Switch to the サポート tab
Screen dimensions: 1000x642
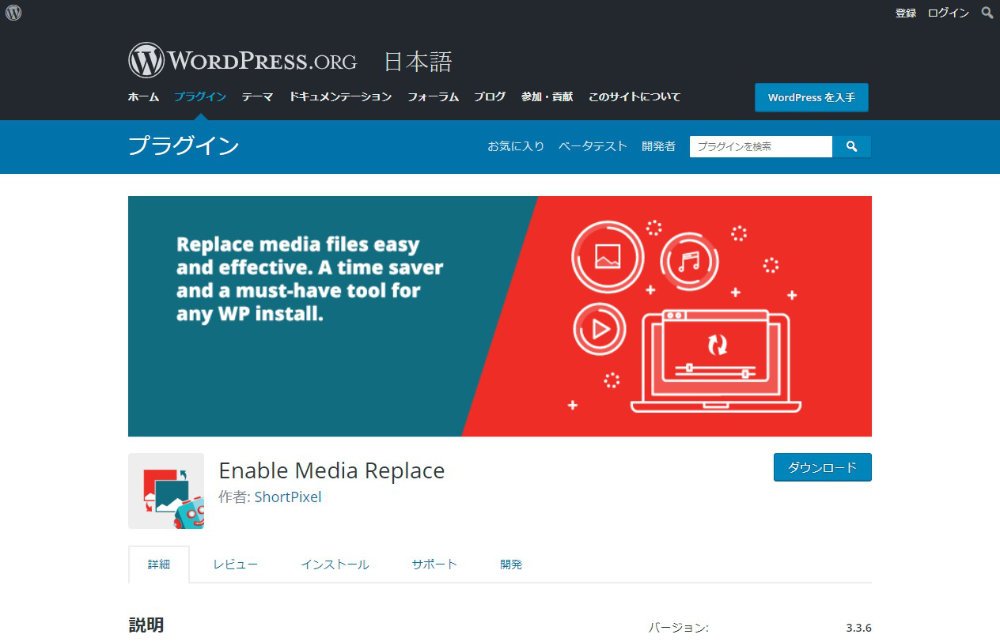click(434, 564)
